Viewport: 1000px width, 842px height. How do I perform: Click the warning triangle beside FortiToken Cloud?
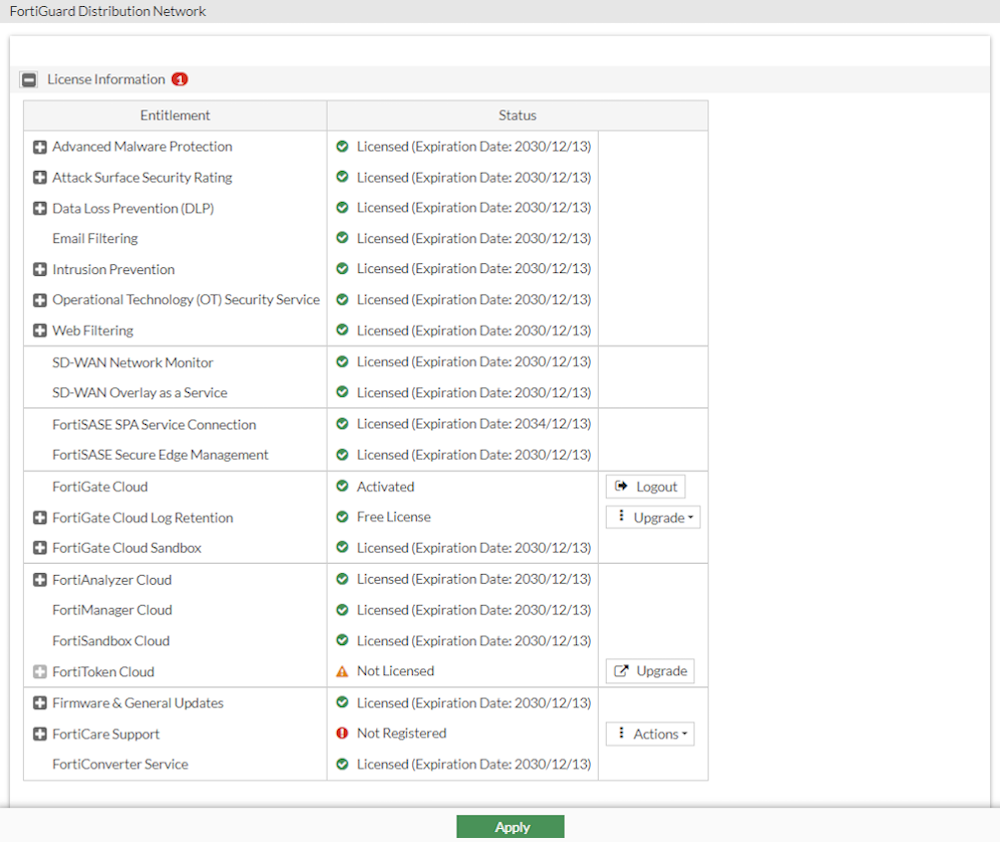[x=342, y=671]
